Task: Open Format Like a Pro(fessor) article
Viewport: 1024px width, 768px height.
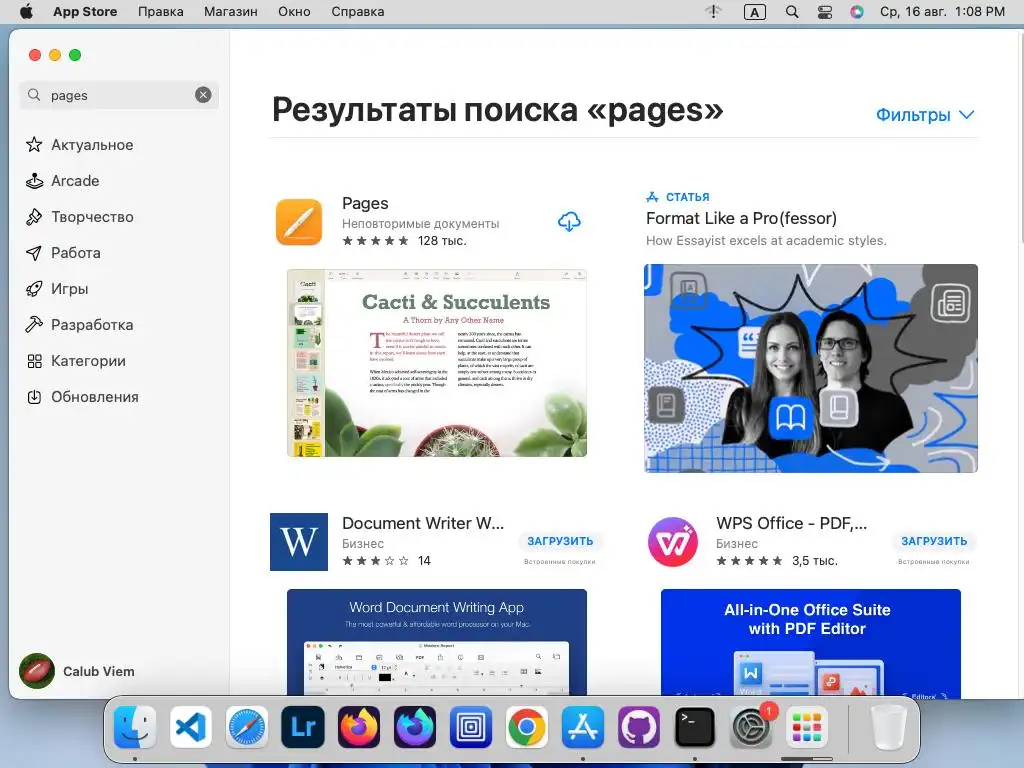Action: coord(741,218)
